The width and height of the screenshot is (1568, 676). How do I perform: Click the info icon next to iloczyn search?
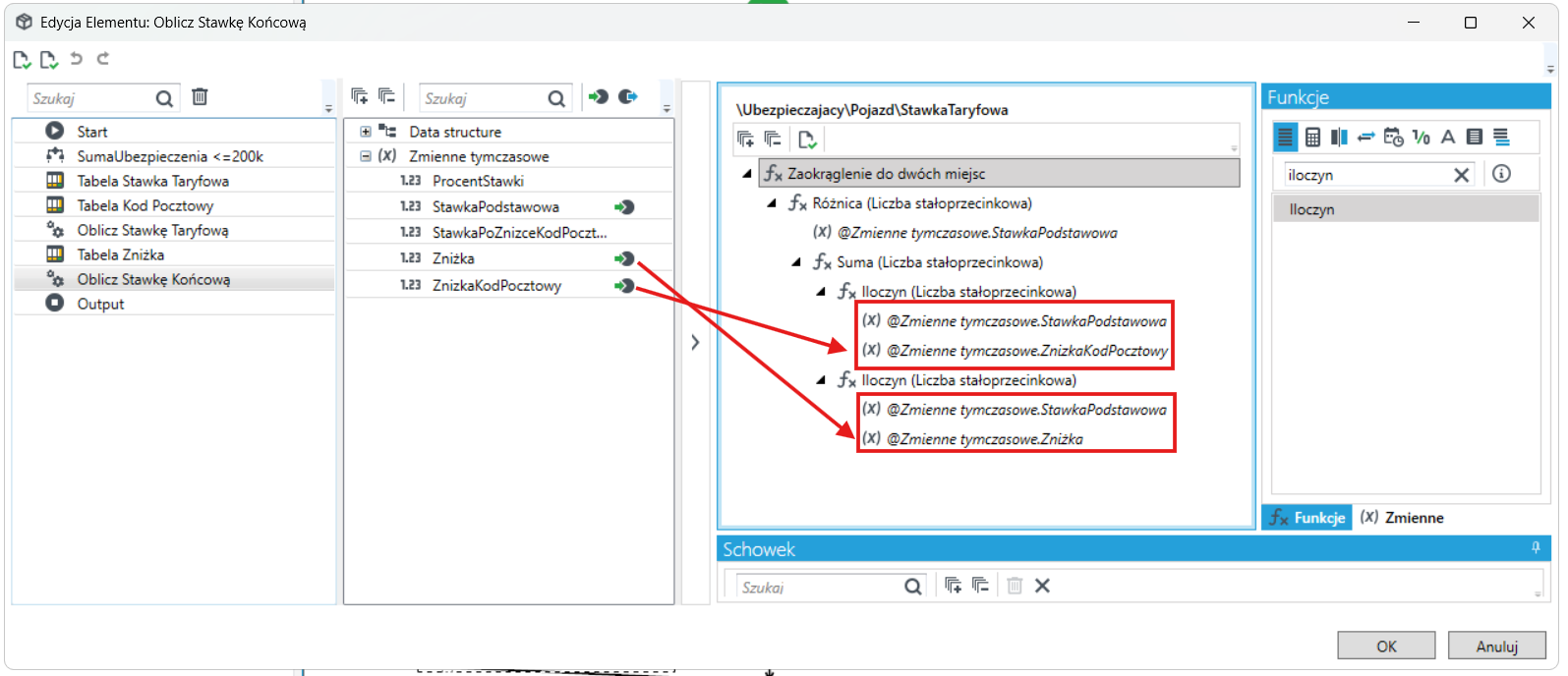click(1501, 174)
